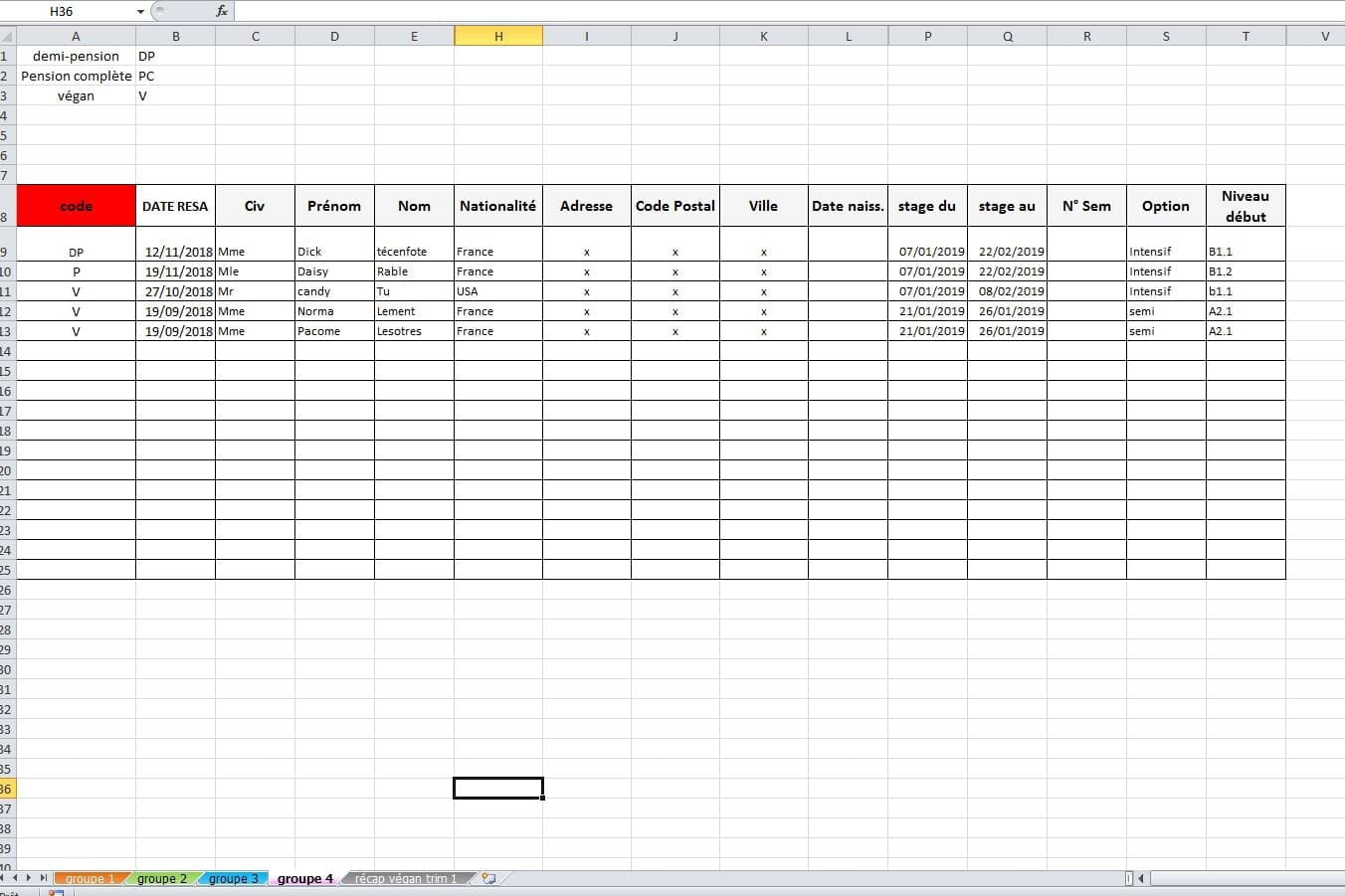1345x896 pixels.
Task: Click the Name Box showing H36
Action: coord(68,11)
